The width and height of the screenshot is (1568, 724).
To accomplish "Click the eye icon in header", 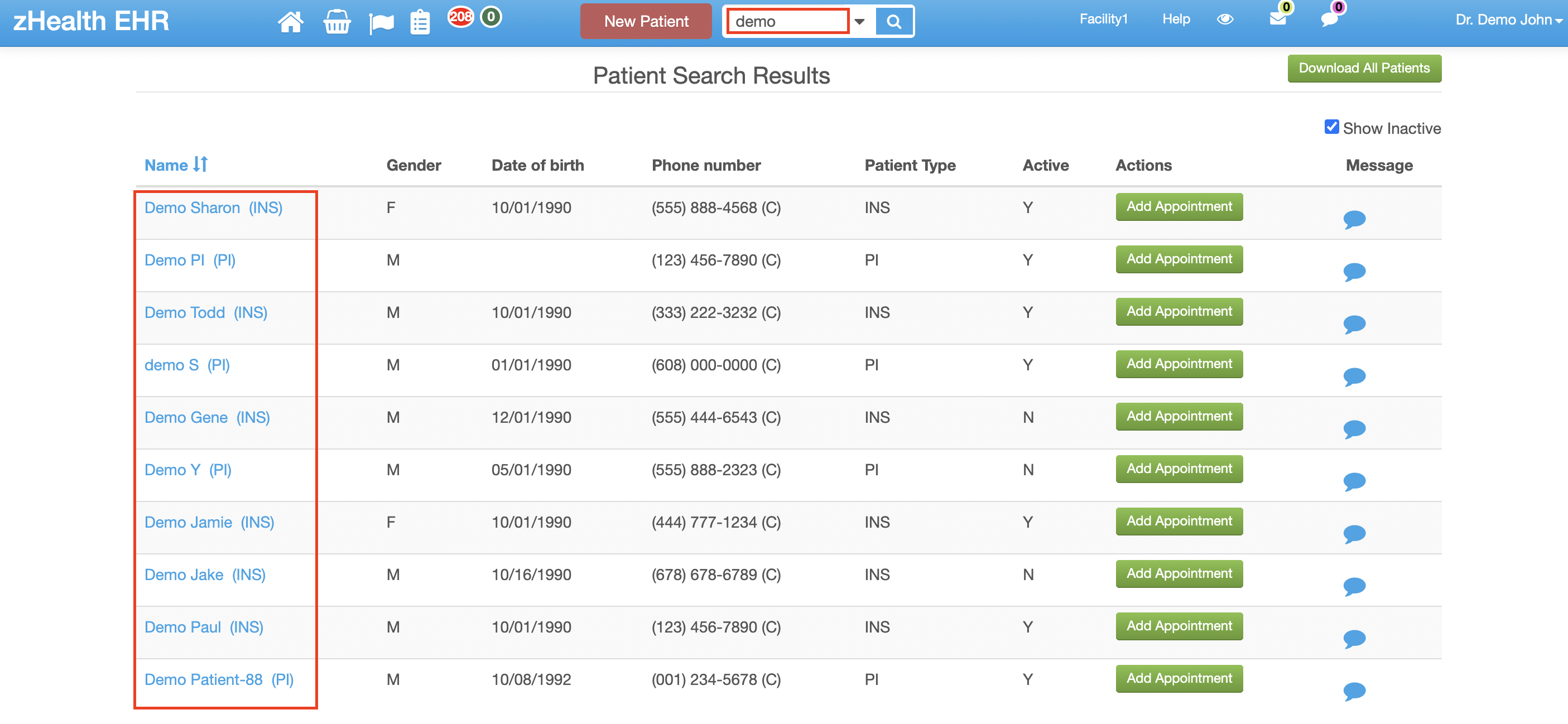I will point(1225,20).
